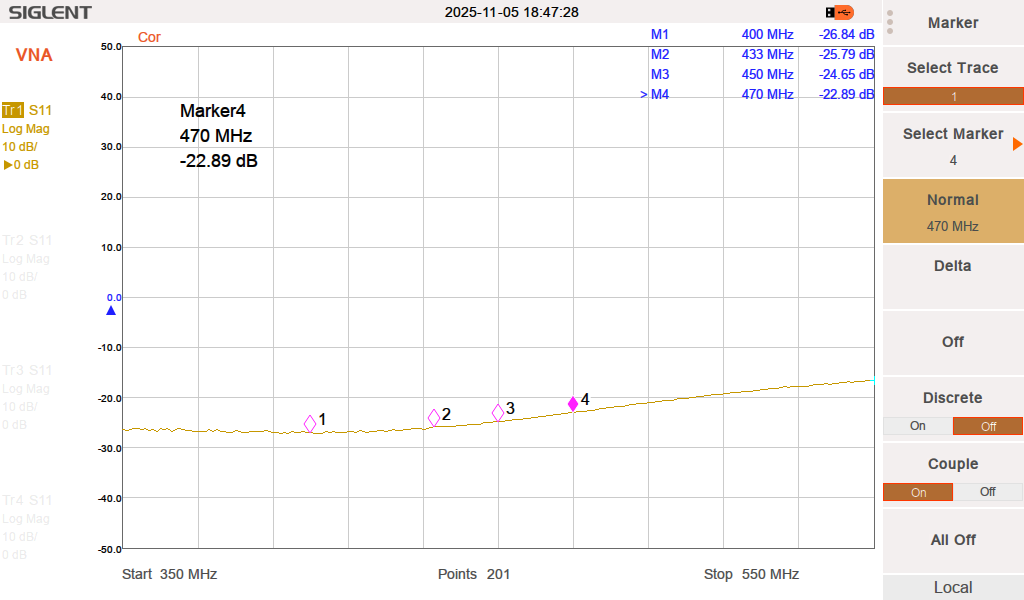Activate the Tr2 S11 trace
Screen dimensions: 1024x600
pos(27,240)
